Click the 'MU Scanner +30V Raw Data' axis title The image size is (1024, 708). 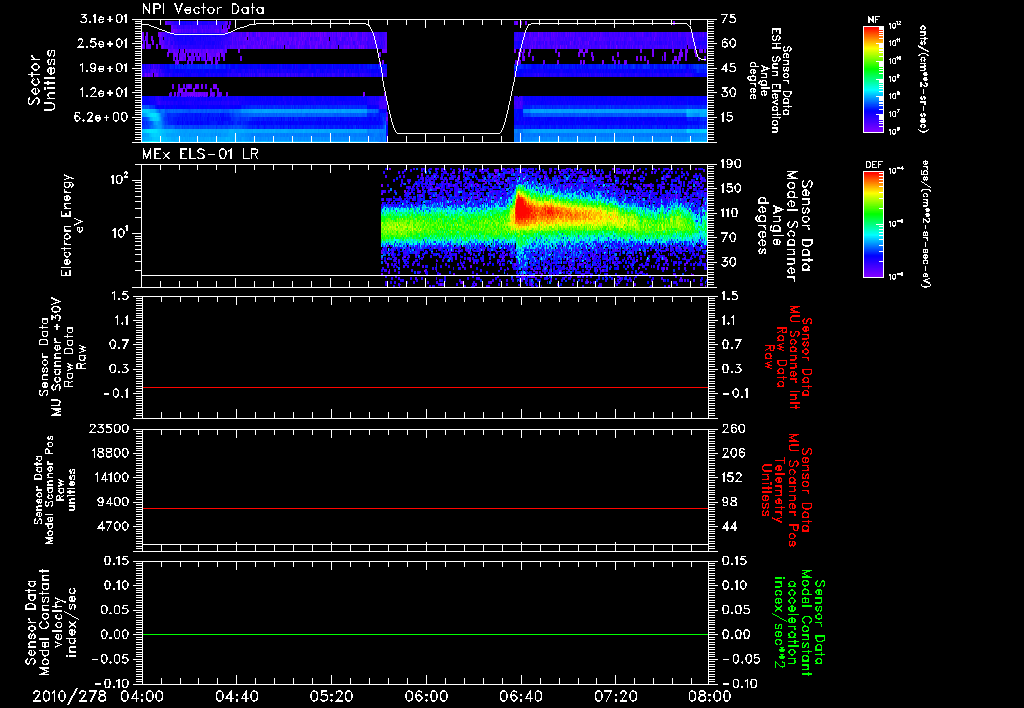(62, 358)
